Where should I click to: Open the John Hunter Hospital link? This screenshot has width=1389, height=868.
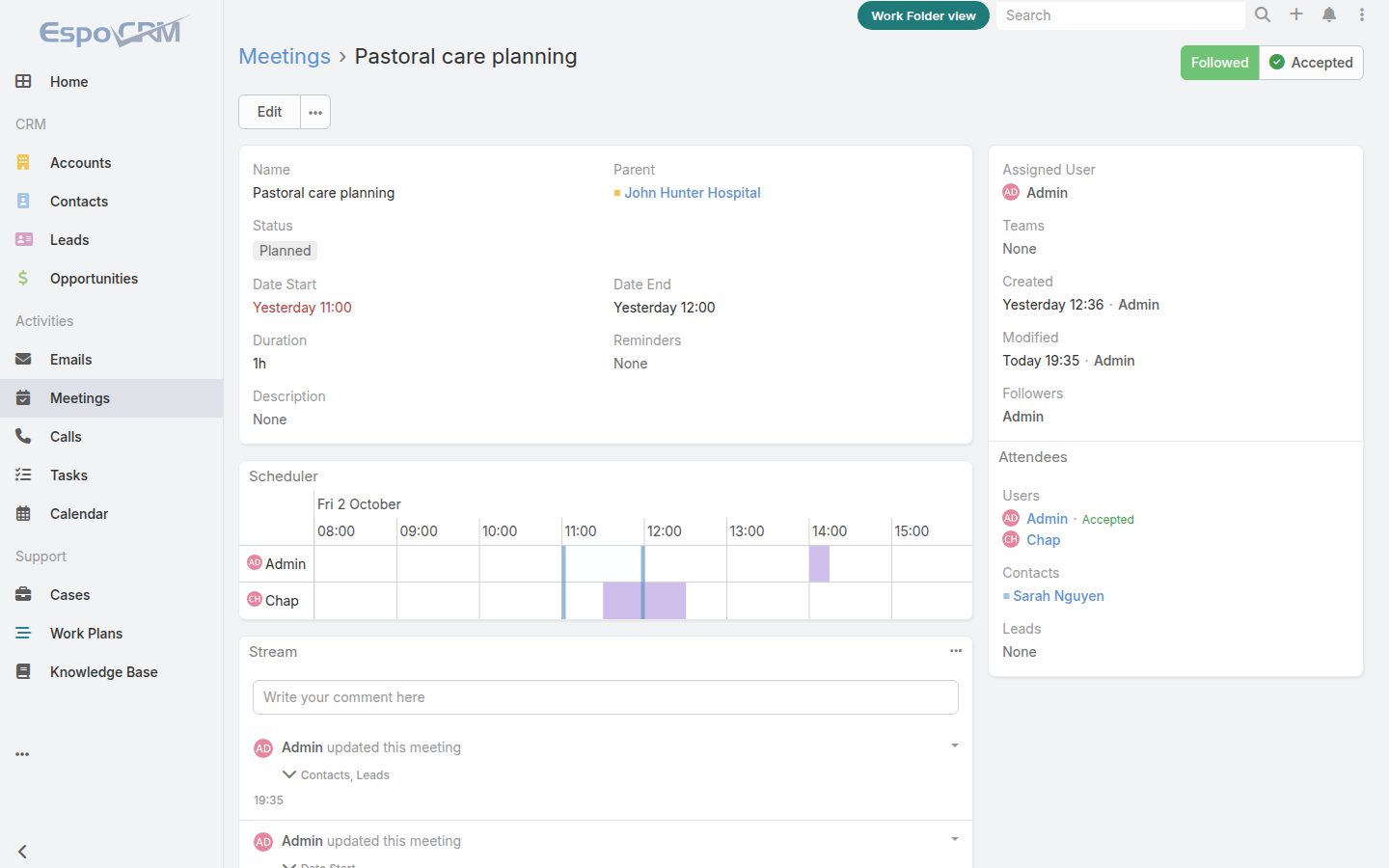pyautogui.click(x=692, y=193)
